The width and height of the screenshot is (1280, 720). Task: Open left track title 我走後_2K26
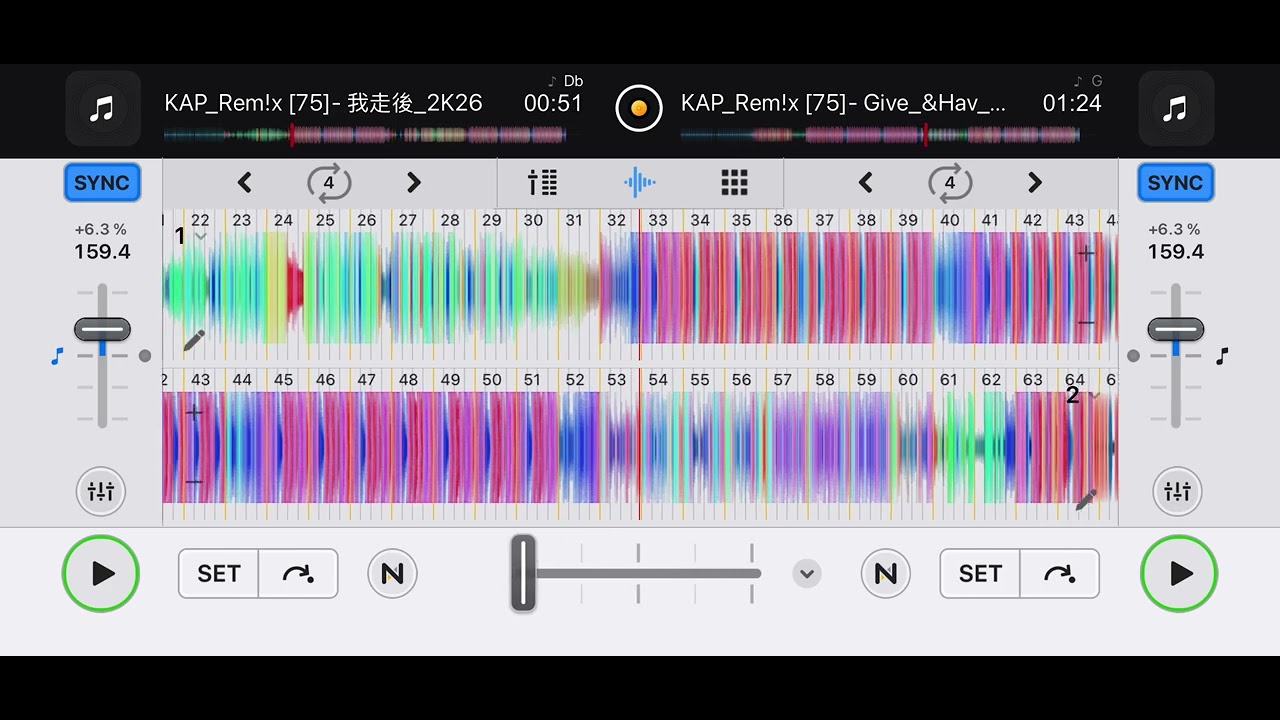click(x=323, y=103)
